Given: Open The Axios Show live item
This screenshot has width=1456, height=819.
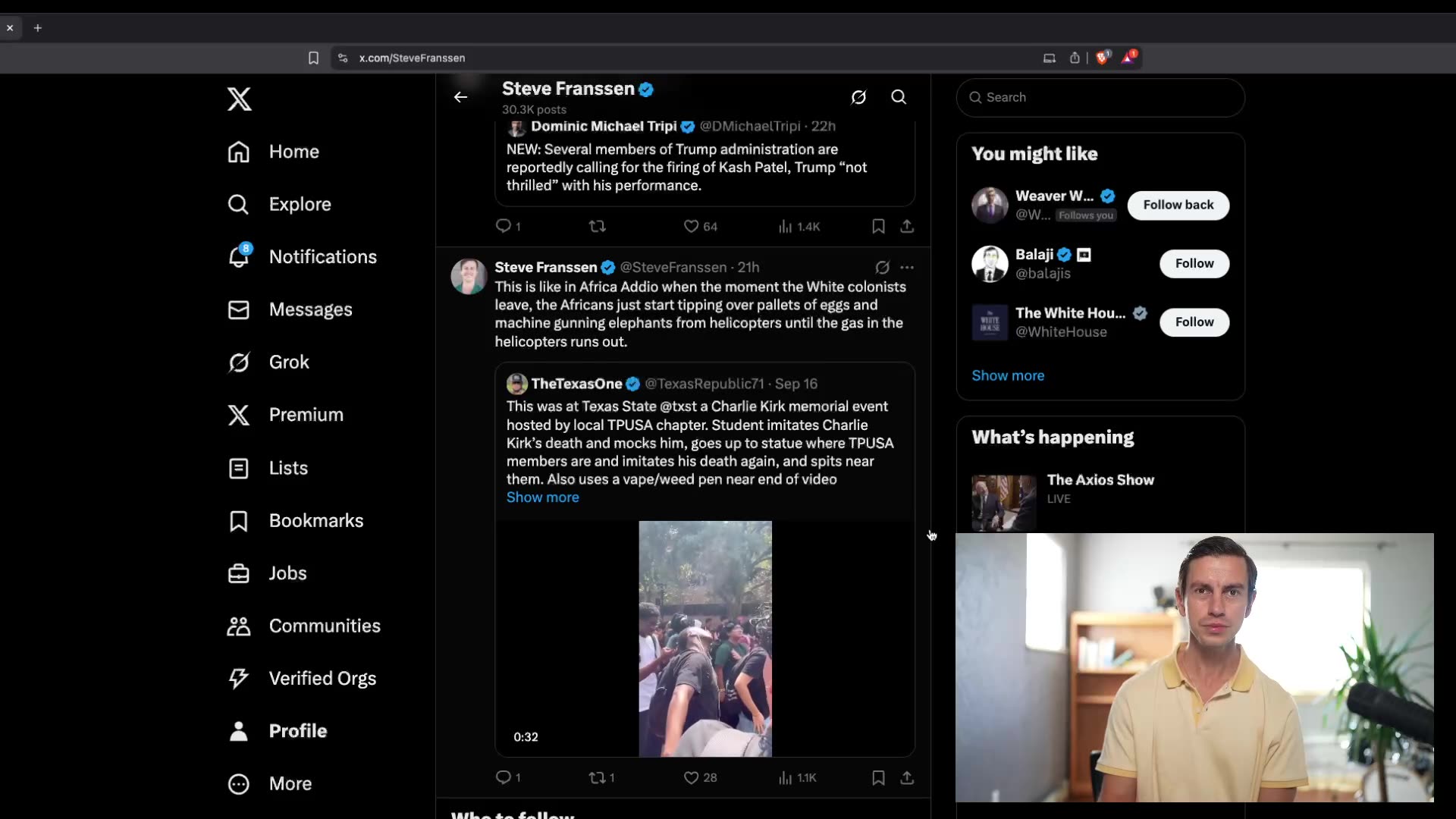Looking at the screenshot, I should pyautogui.click(x=1100, y=500).
